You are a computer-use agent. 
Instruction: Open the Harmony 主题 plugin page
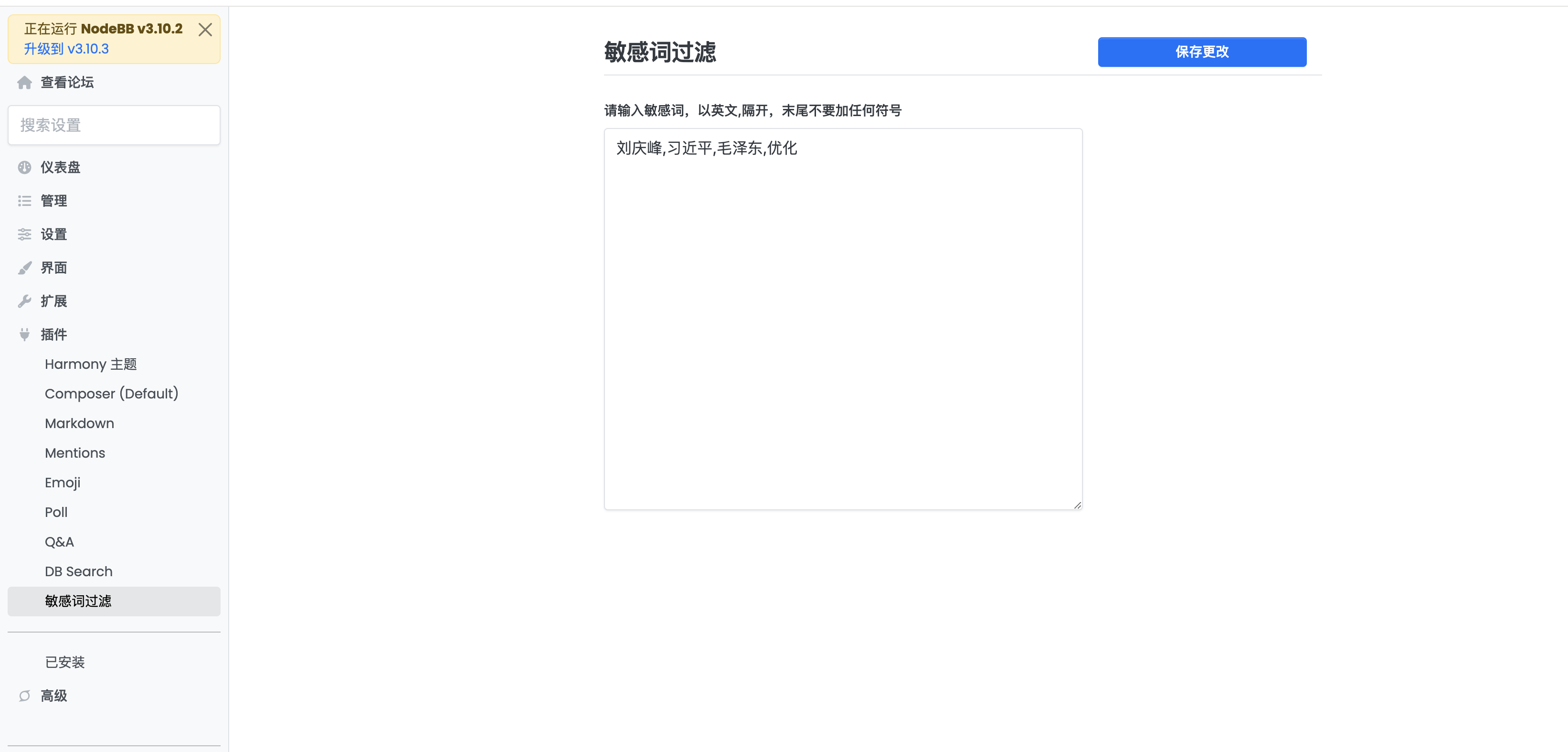click(91, 364)
